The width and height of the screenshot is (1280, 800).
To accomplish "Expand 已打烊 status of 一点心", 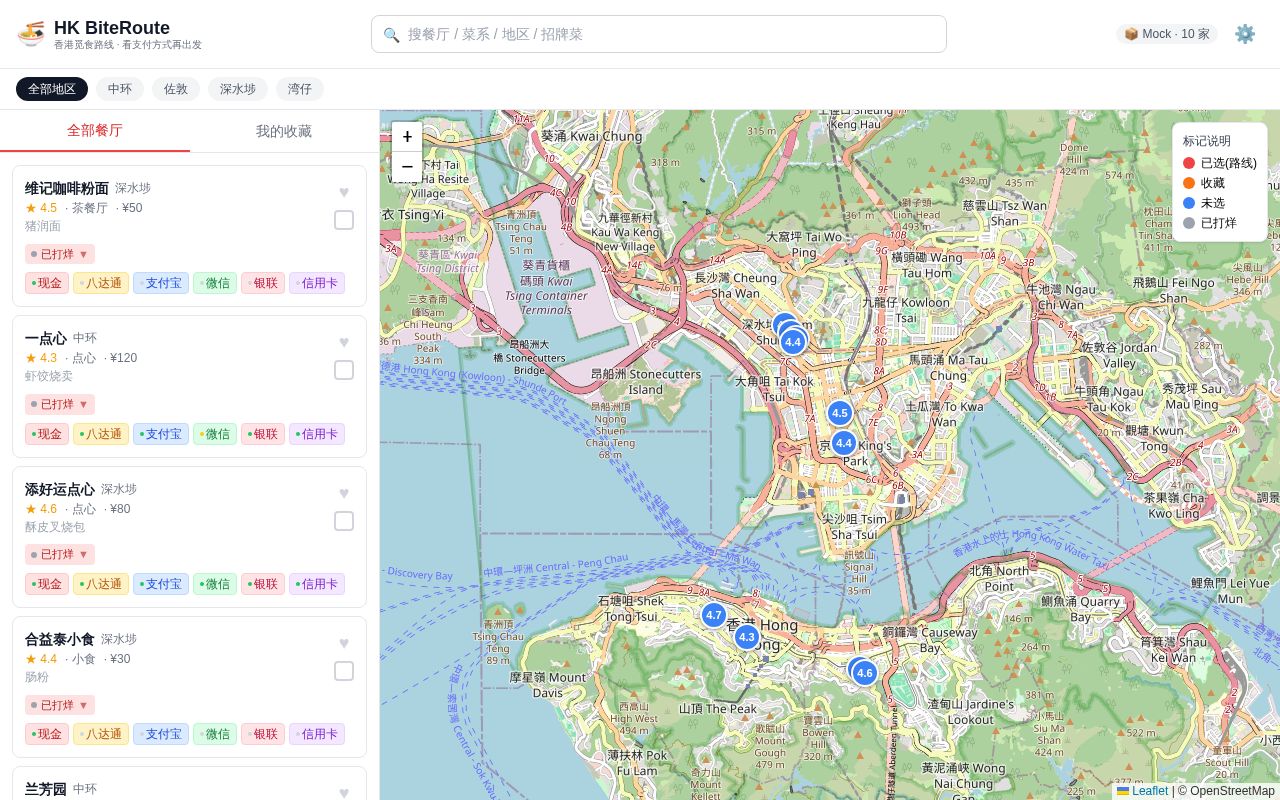I will click(60, 404).
